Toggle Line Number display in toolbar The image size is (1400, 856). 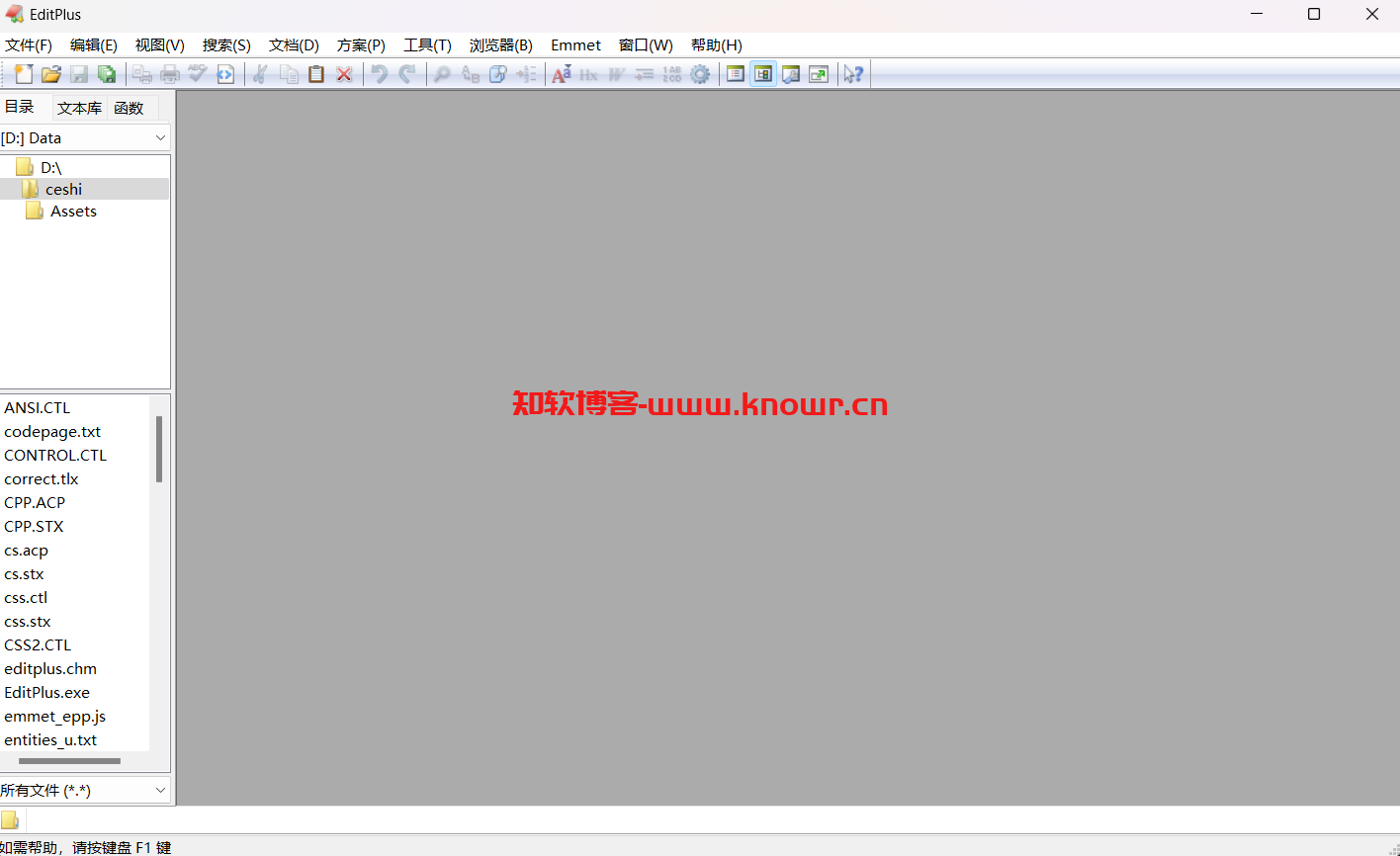tap(672, 74)
